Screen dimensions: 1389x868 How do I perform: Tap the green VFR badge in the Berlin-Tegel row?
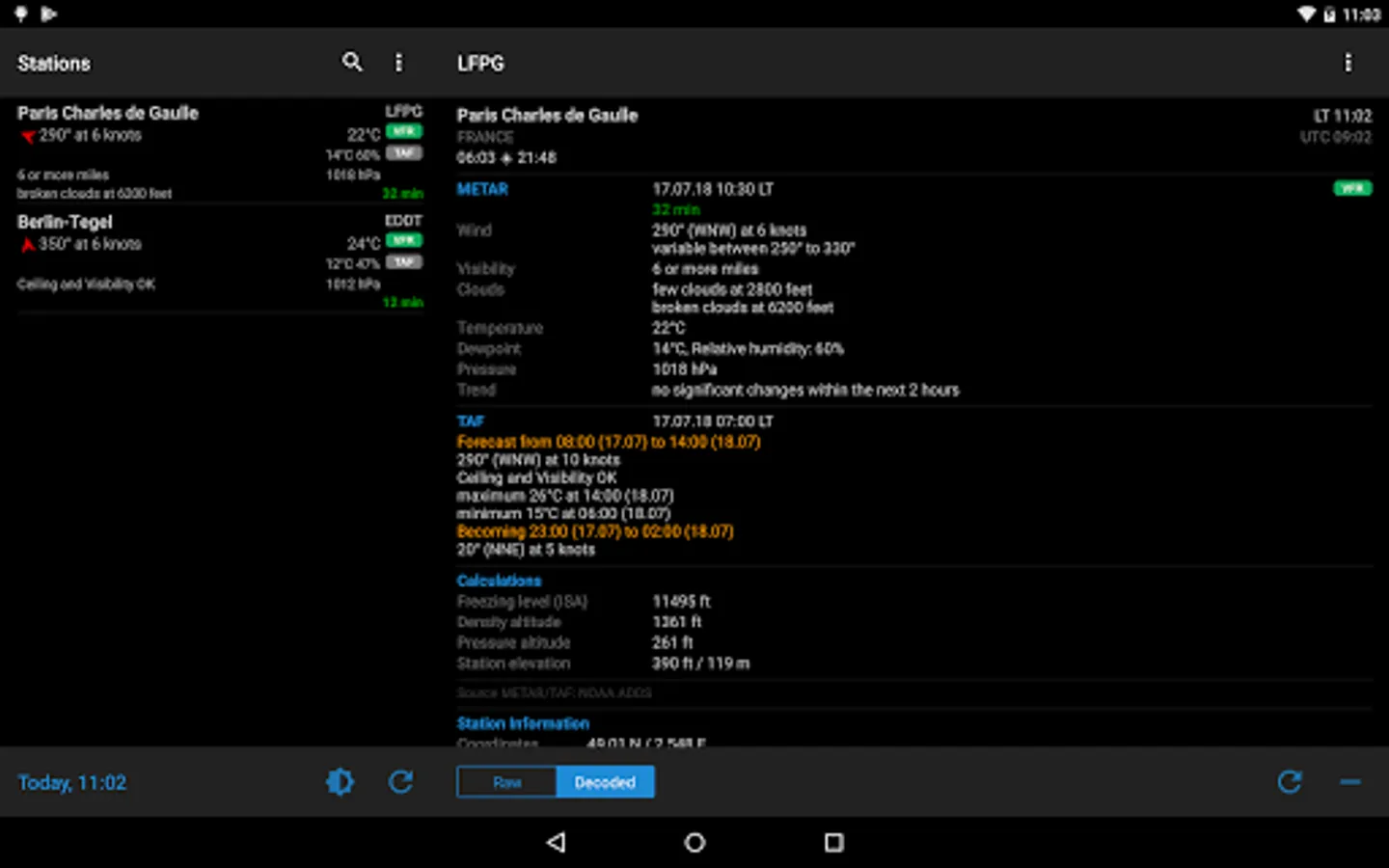(x=404, y=240)
